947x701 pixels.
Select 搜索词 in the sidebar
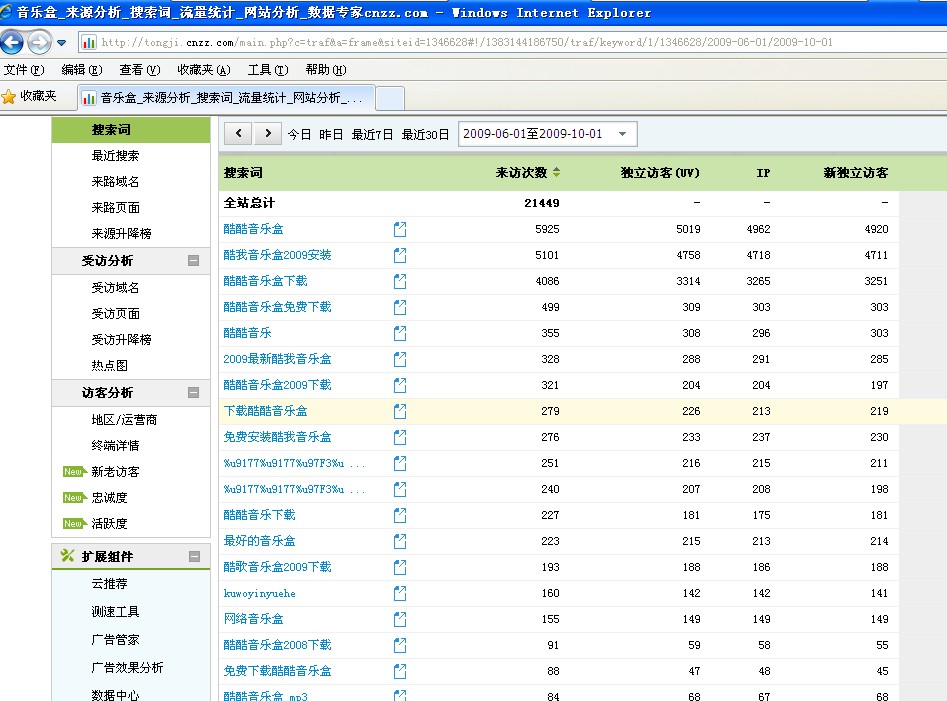[131, 130]
